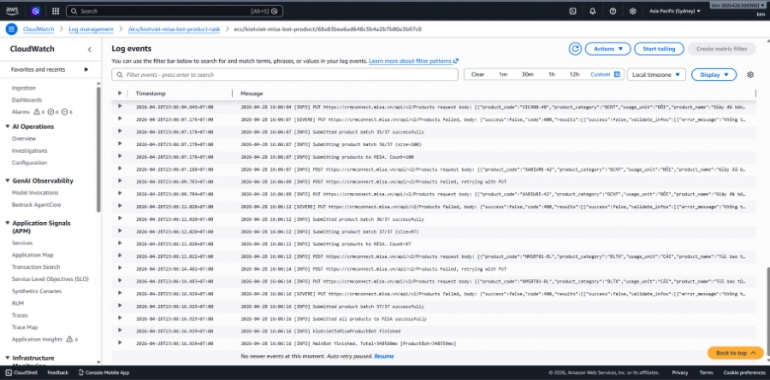This screenshot has width=770, height=380.
Task: Open the AWS services grid menu
Action: (55, 11)
